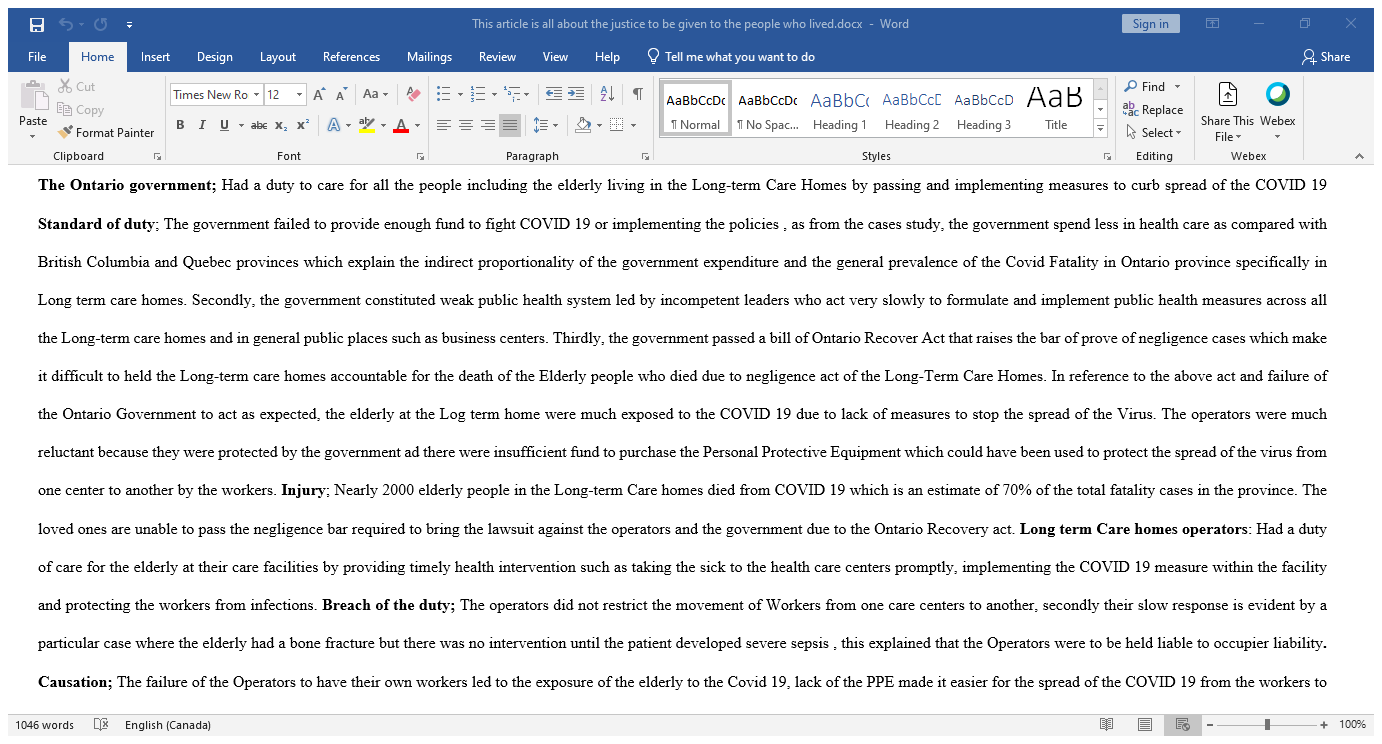Image resolution: width=1382 pixels, height=744 pixels.
Task: Open Customize Quick Access Toolbar arrow
Action: tap(130, 24)
